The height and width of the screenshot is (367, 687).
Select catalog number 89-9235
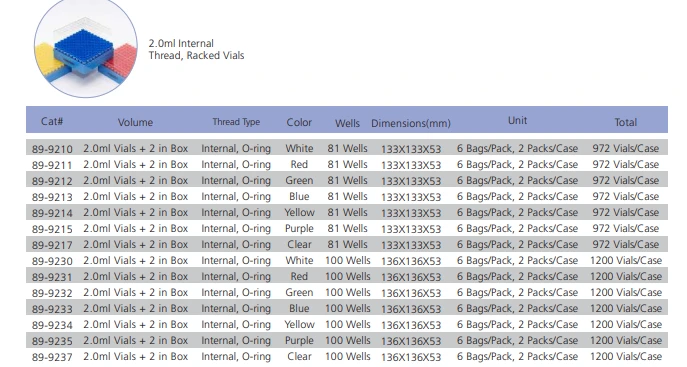coord(52,341)
